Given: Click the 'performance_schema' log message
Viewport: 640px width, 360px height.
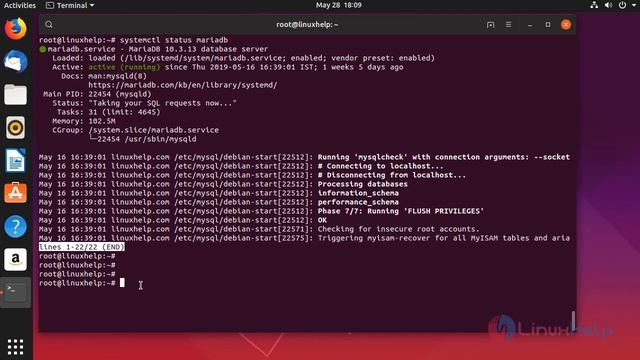Looking at the screenshot, I should pos(358,202).
